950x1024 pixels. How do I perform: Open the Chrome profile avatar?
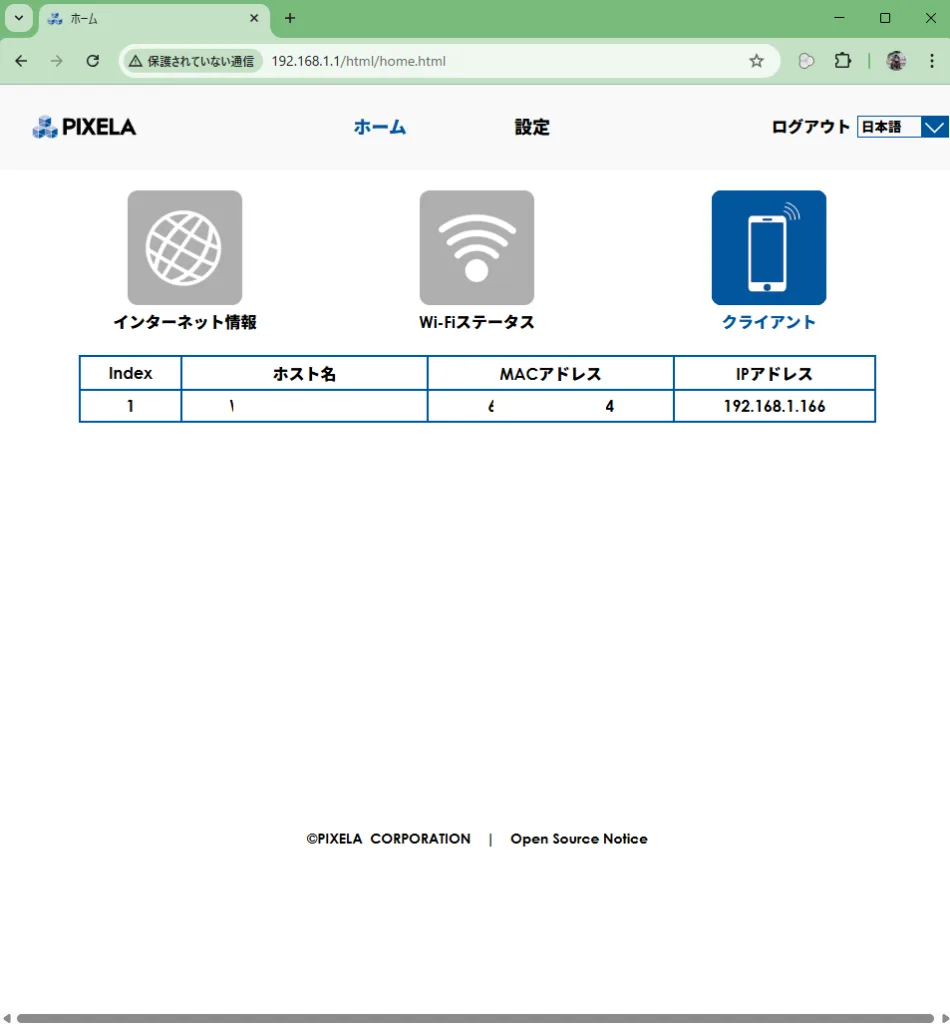[896, 61]
